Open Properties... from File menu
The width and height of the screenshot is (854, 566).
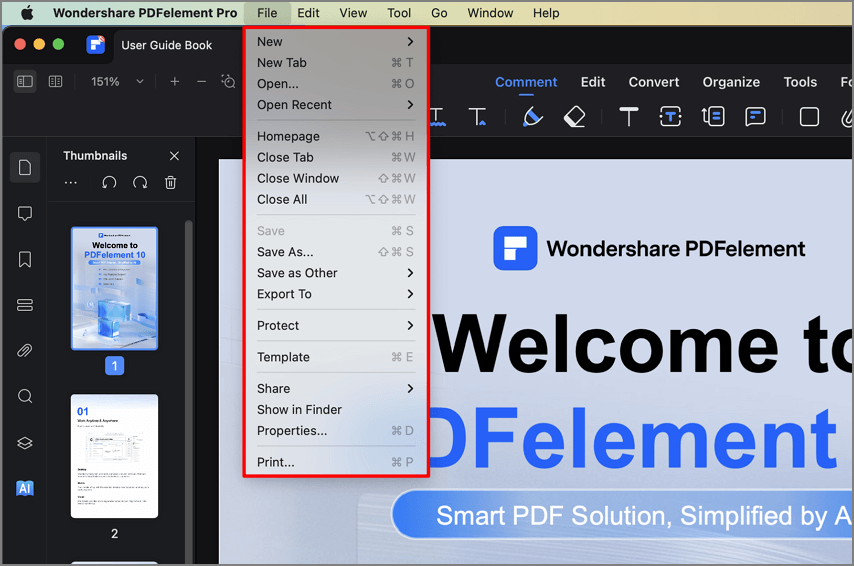(336, 431)
